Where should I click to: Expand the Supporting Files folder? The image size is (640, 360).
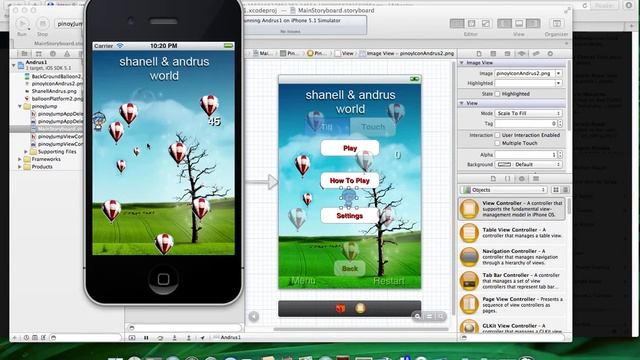pyautogui.click(x=26, y=152)
